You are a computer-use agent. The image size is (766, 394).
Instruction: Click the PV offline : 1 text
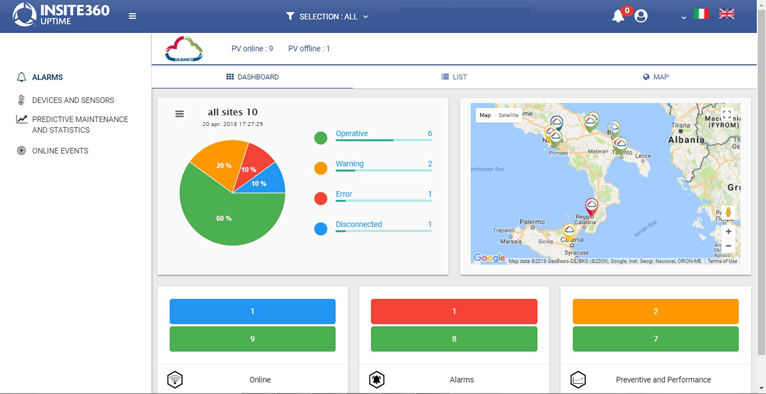coord(309,49)
